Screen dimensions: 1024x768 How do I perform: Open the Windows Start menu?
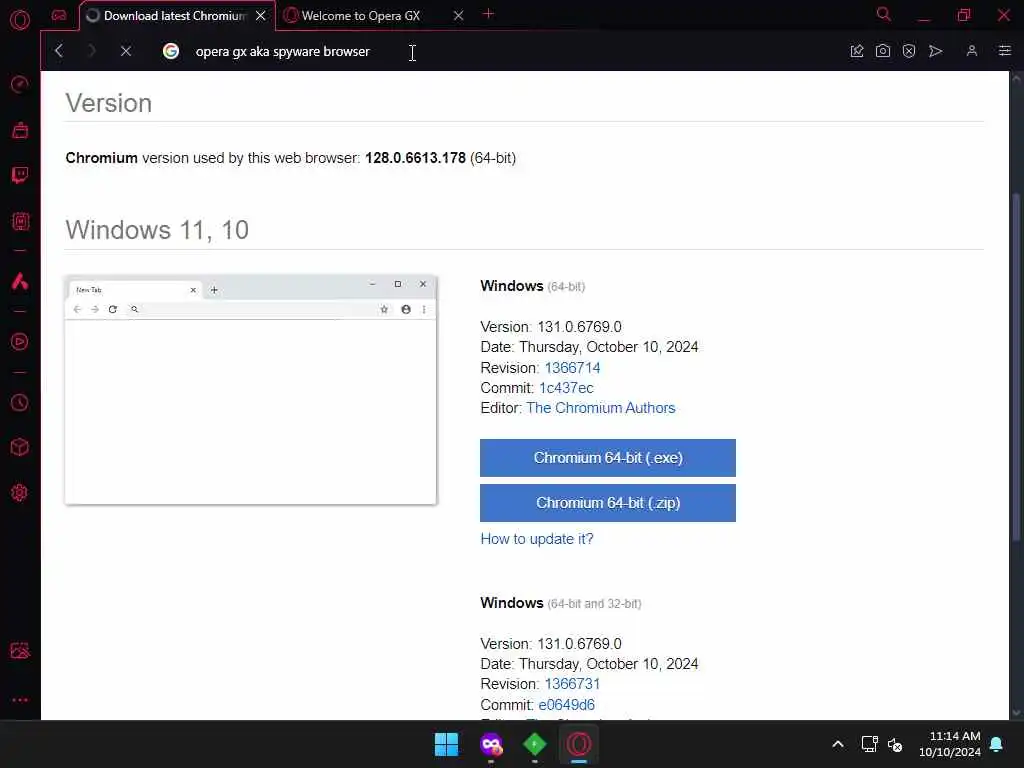tap(447, 744)
